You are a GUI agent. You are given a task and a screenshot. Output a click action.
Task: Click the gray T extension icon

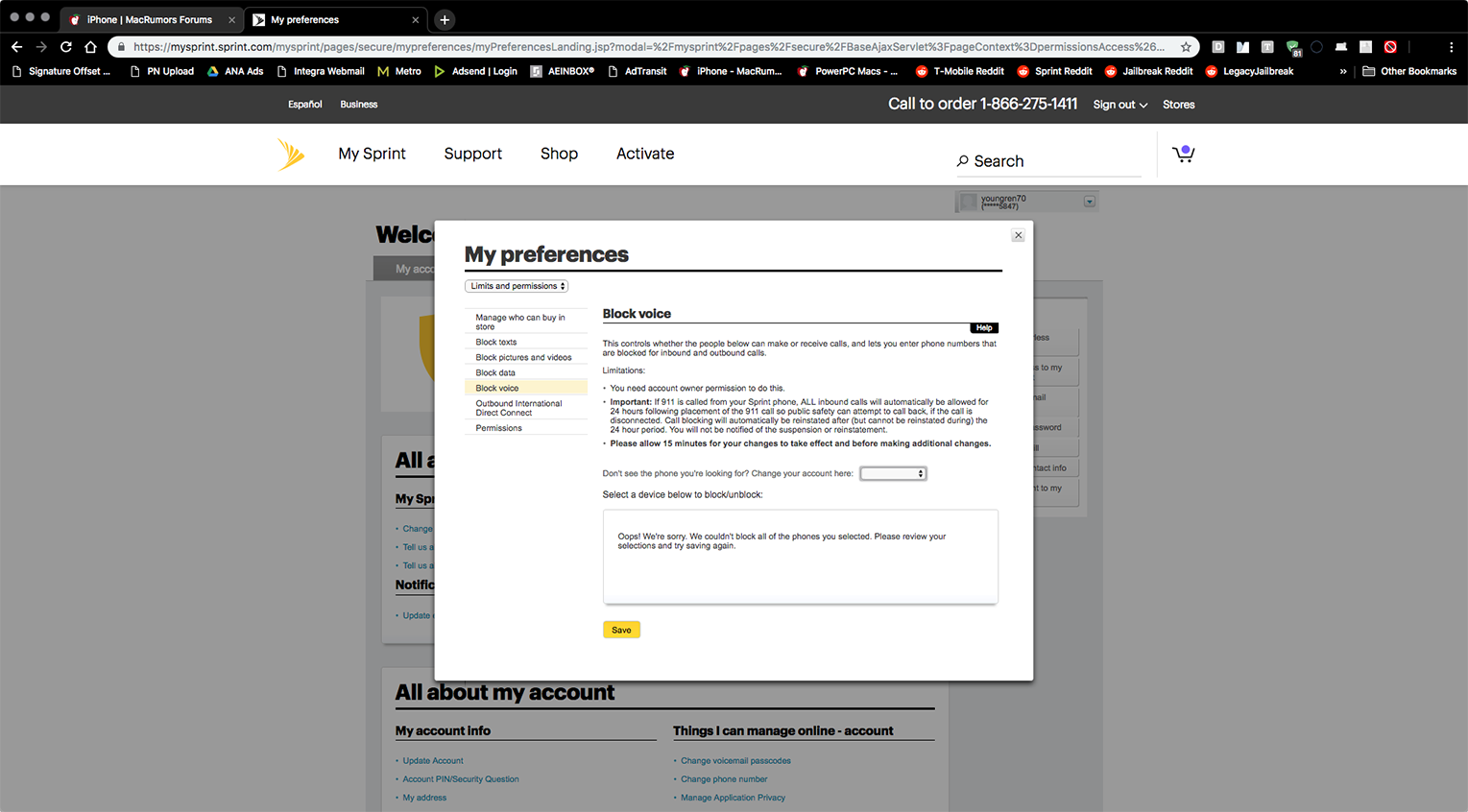point(1267,46)
